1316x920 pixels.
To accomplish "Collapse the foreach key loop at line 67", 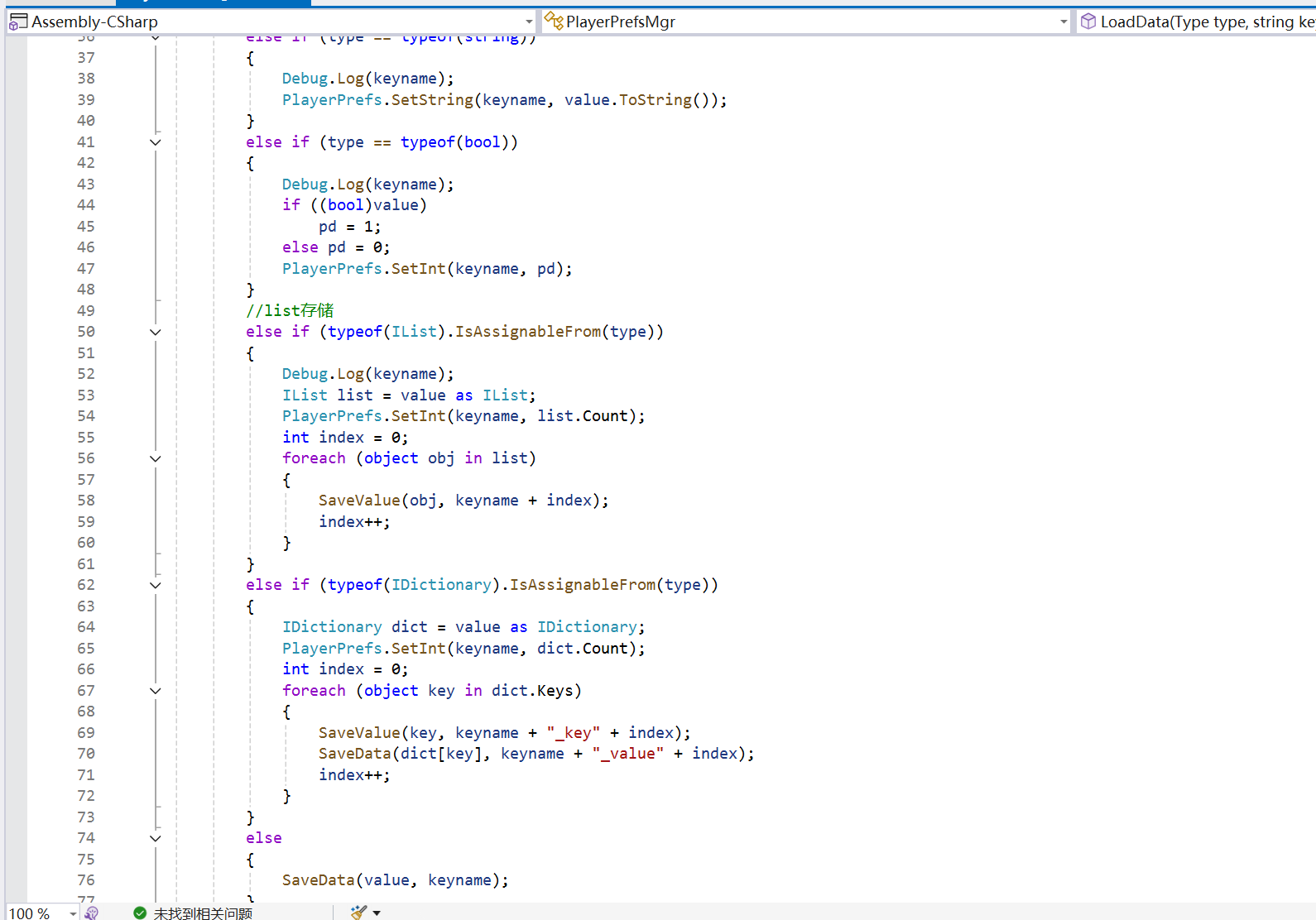I will [155, 691].
